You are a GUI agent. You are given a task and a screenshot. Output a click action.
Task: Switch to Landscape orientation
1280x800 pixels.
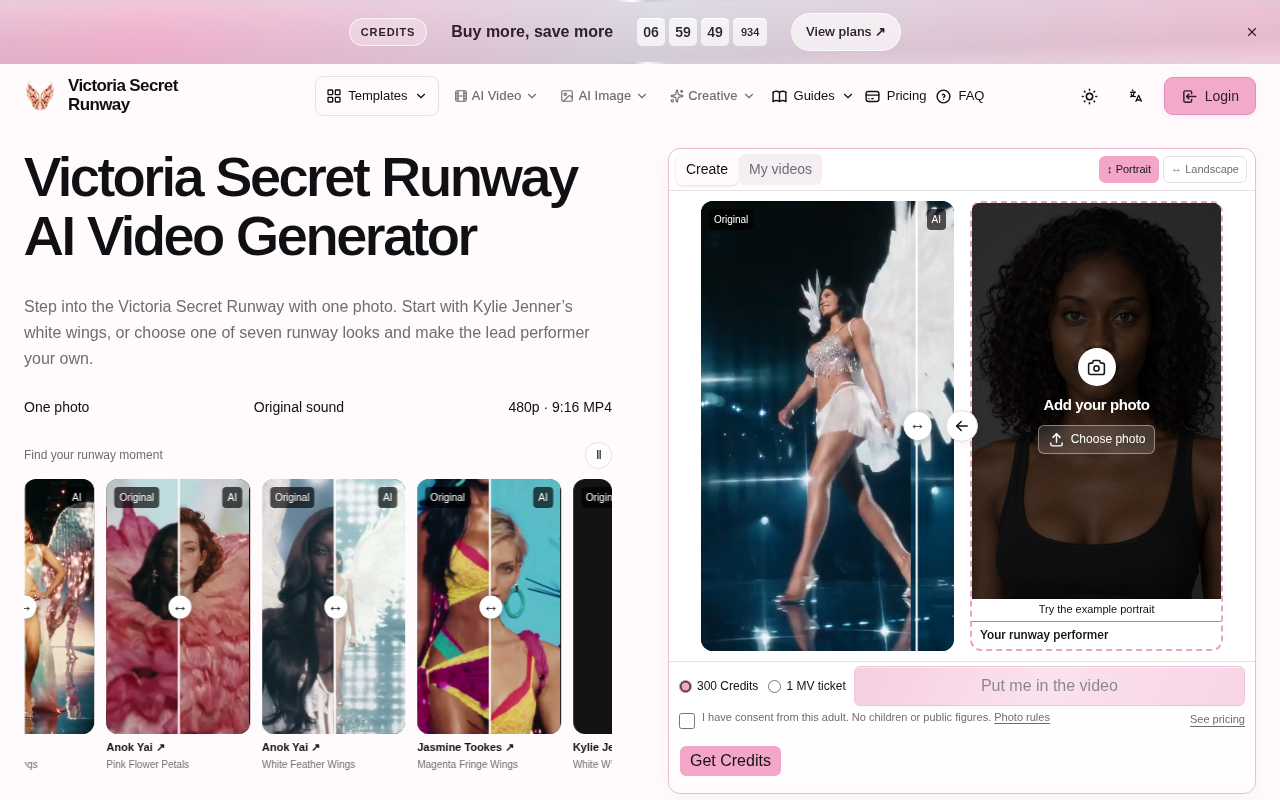pyautogui.click(x=1205, y=170)
